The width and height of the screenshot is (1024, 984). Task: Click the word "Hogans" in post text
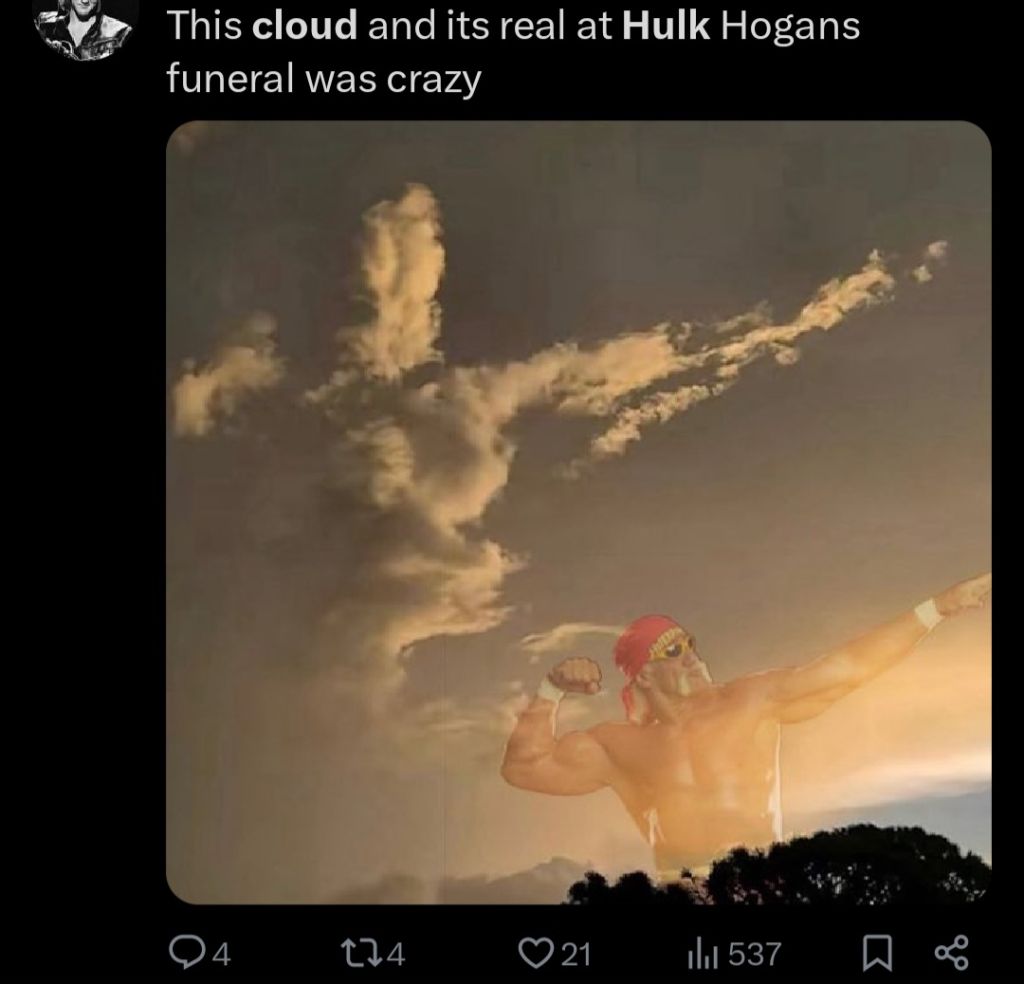[790, 27]
